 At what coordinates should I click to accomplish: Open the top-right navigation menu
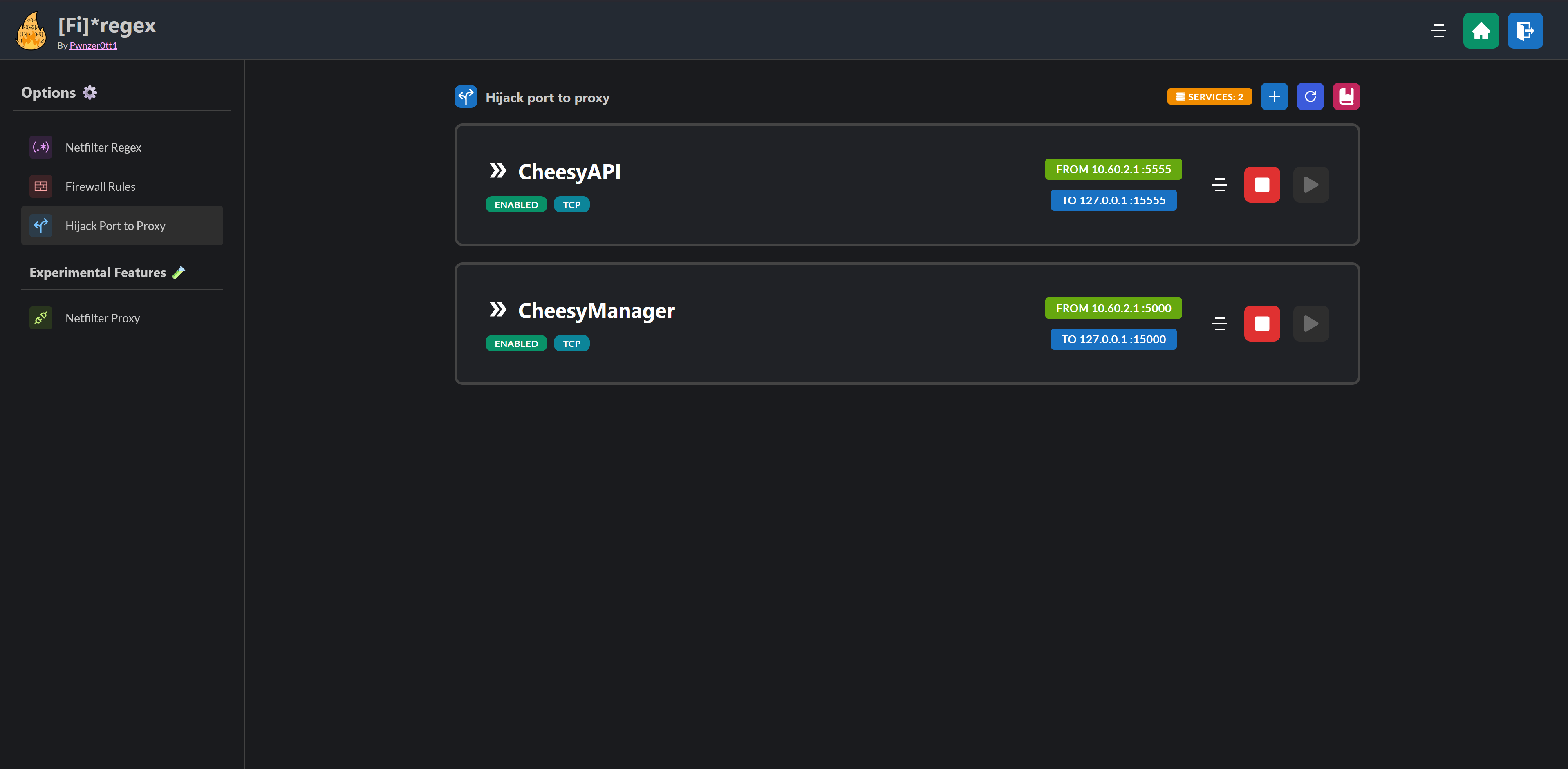[1438, 30]
